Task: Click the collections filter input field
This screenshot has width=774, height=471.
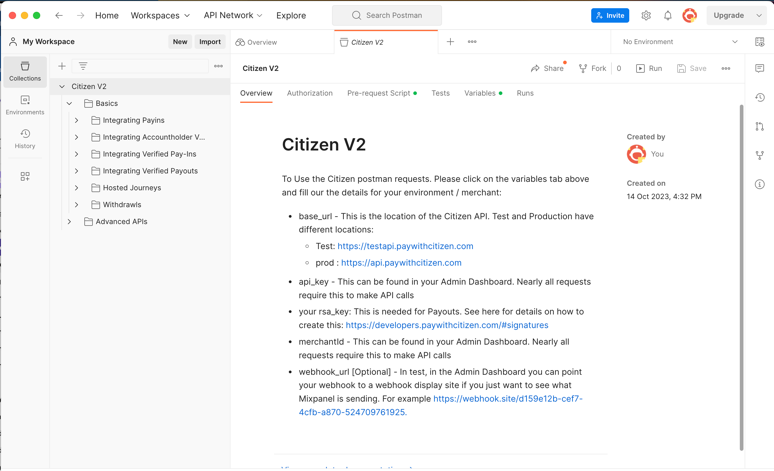Action: [x=140, y=66]
